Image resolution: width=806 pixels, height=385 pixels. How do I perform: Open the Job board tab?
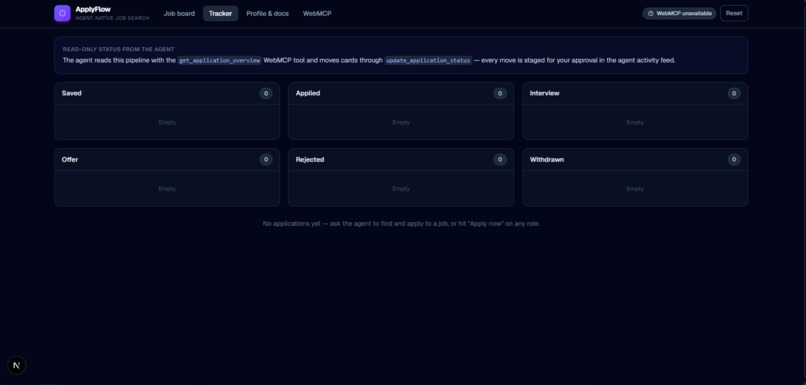(x=179, y=13)
